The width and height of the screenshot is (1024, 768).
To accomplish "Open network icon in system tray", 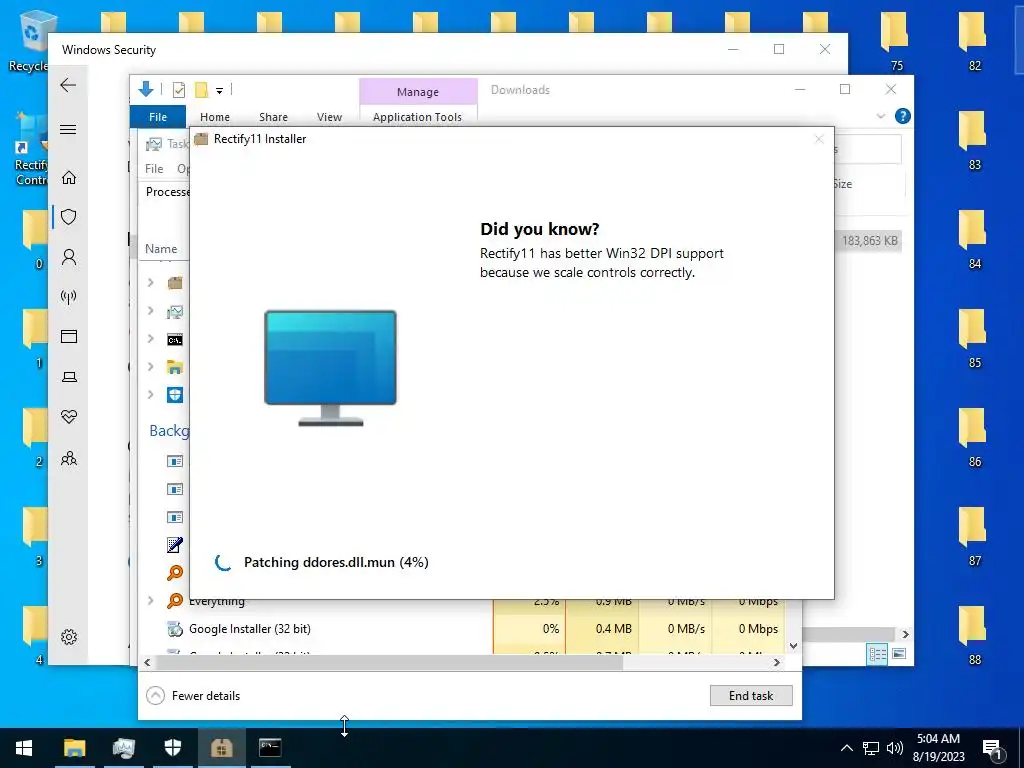I will tap(871, 748).
